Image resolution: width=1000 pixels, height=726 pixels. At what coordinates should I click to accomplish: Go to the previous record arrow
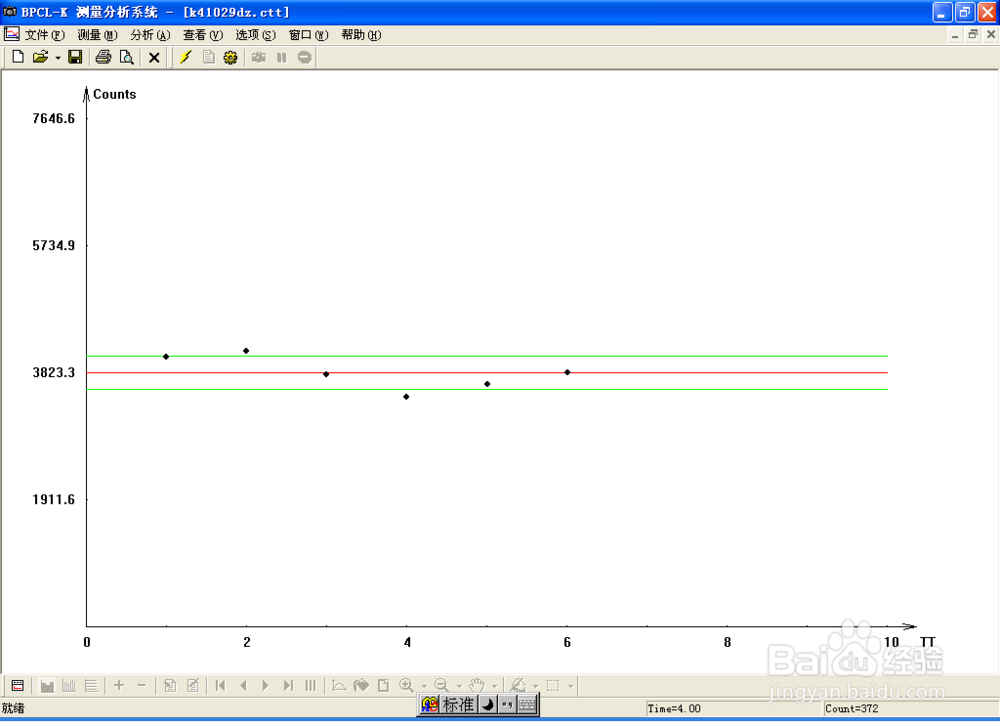(243, 686)
